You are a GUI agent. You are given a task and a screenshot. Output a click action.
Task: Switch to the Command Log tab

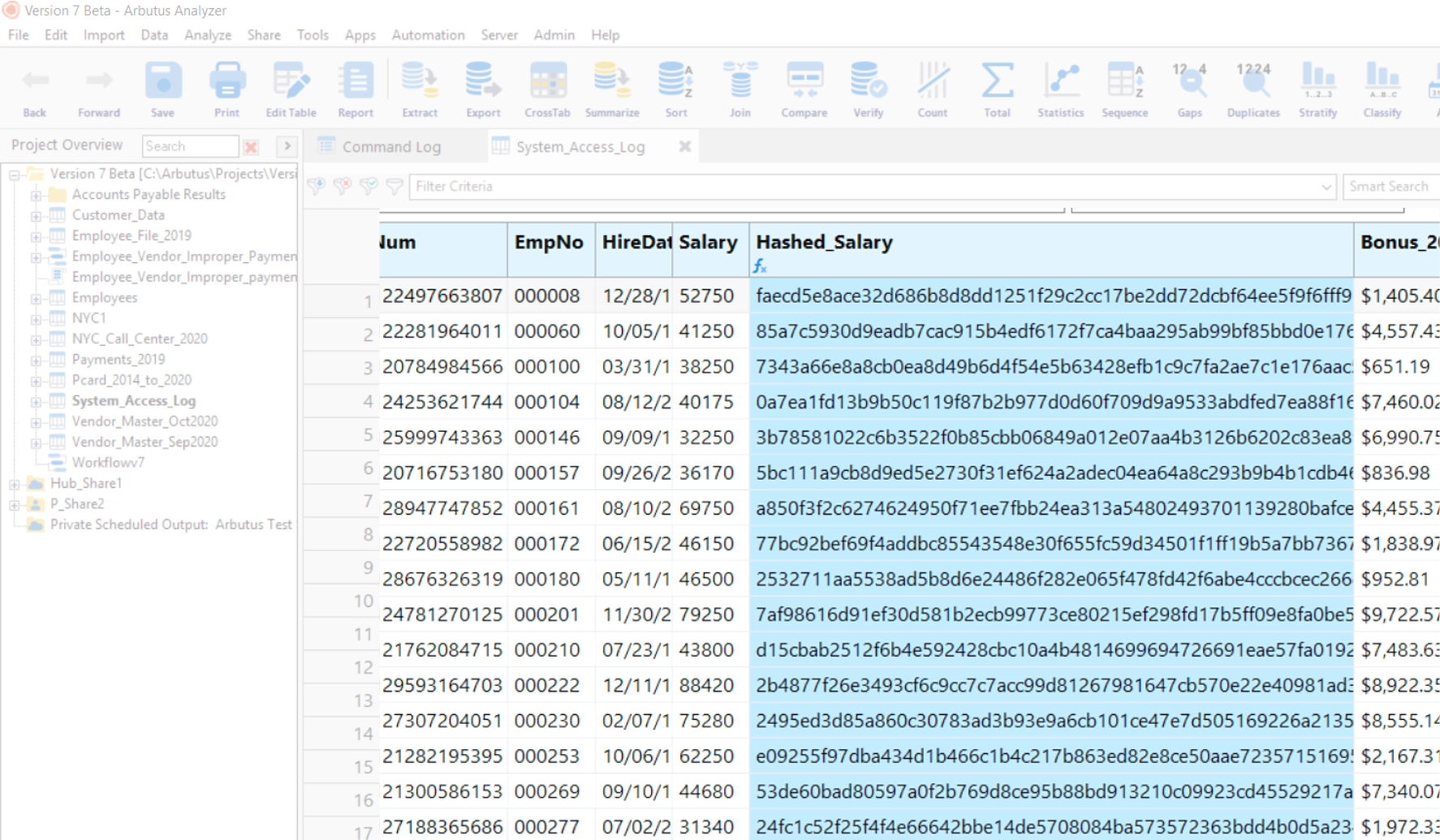(x=390, y=146)
